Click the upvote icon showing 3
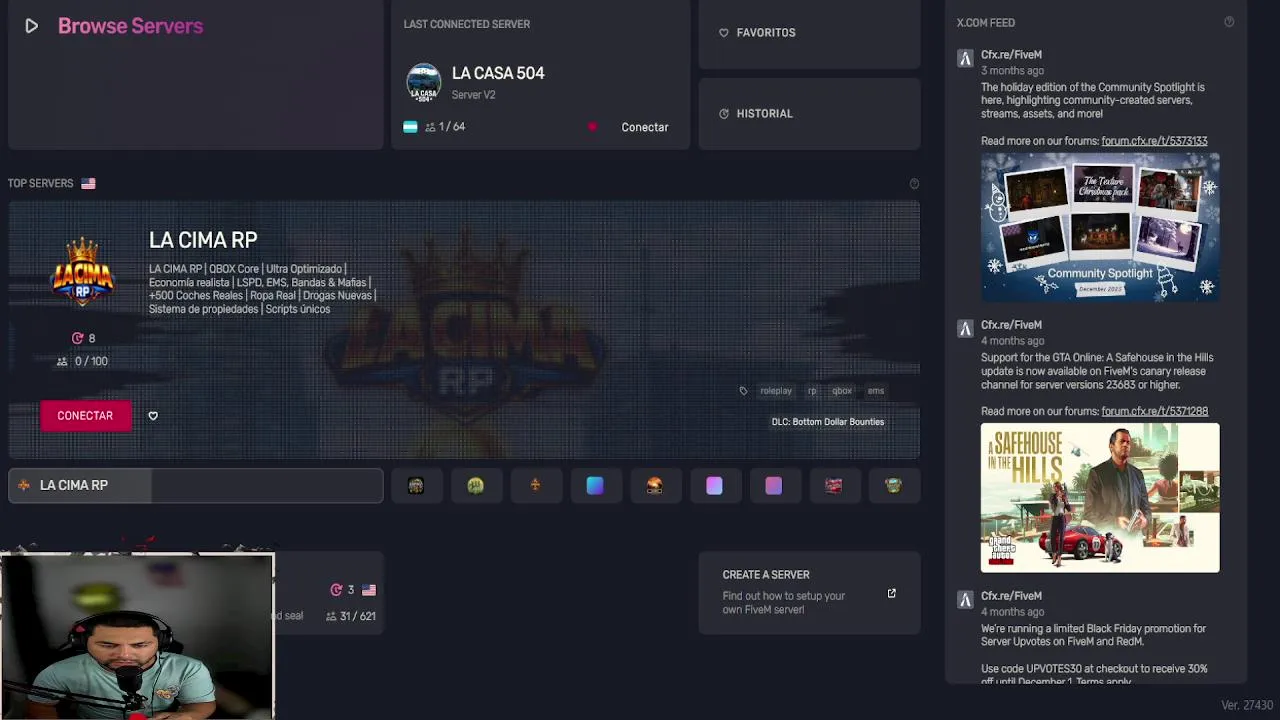Viewport: 1280px width, 720px height. point(336,590)
